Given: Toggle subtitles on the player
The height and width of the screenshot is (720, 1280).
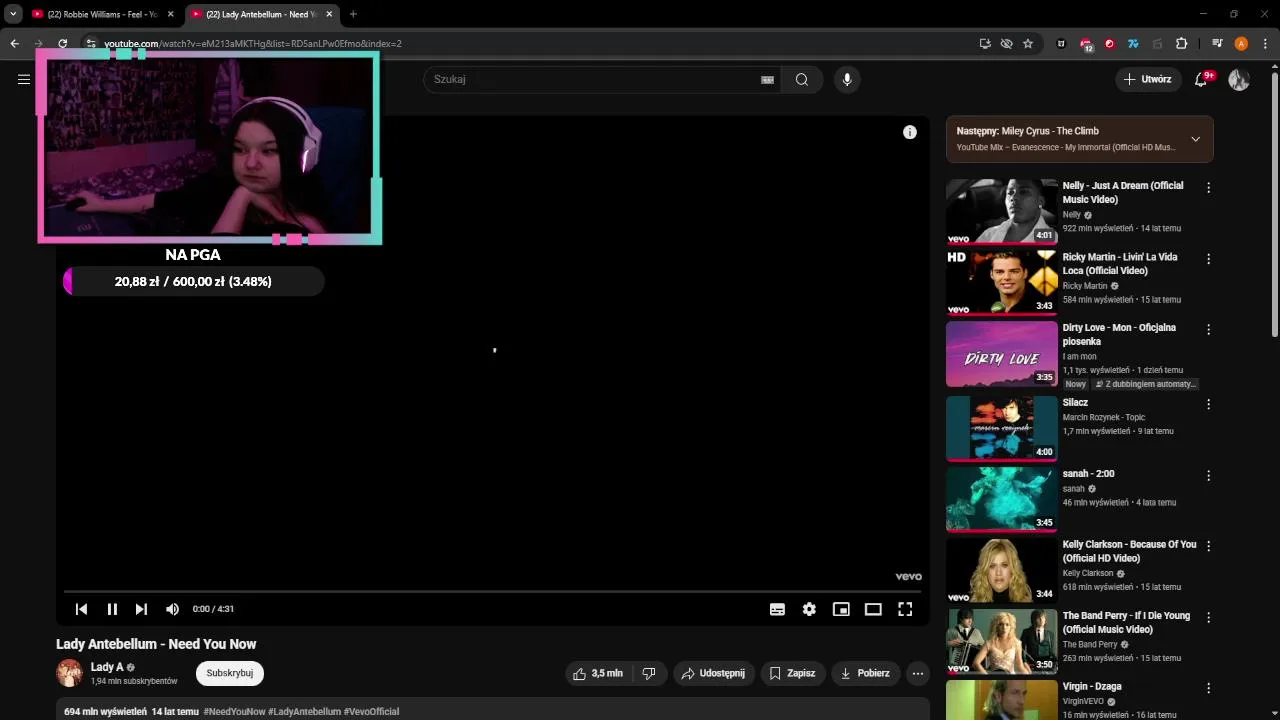Looking at the screenshot, I should click(777, 609).
